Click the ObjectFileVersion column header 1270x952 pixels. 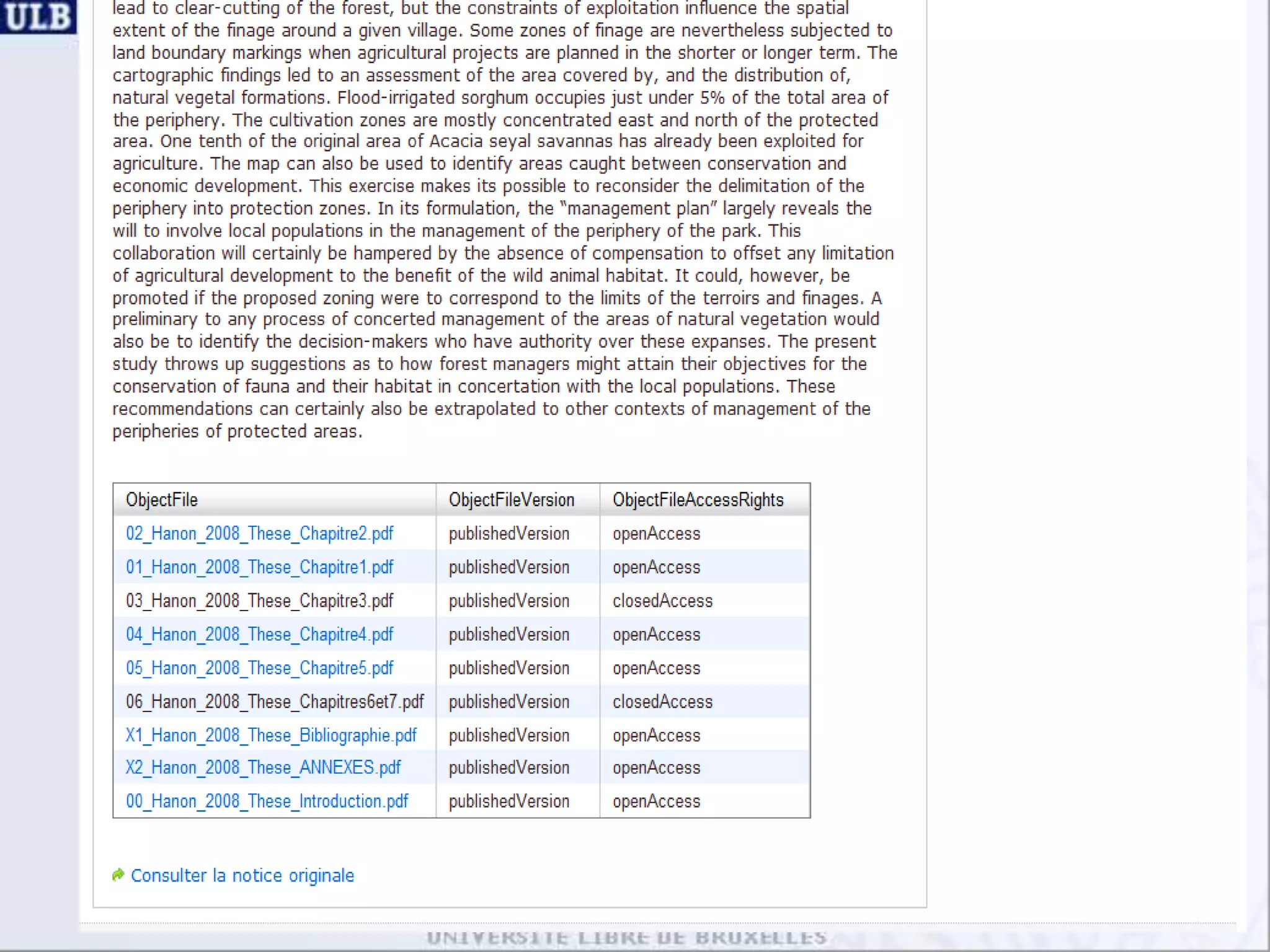pos(512,500)
